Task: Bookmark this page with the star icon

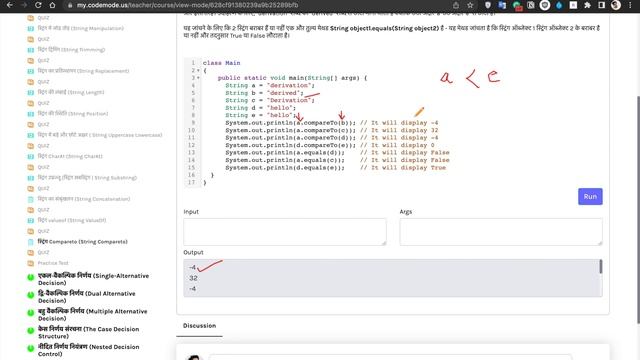Action: click(470, 5)
